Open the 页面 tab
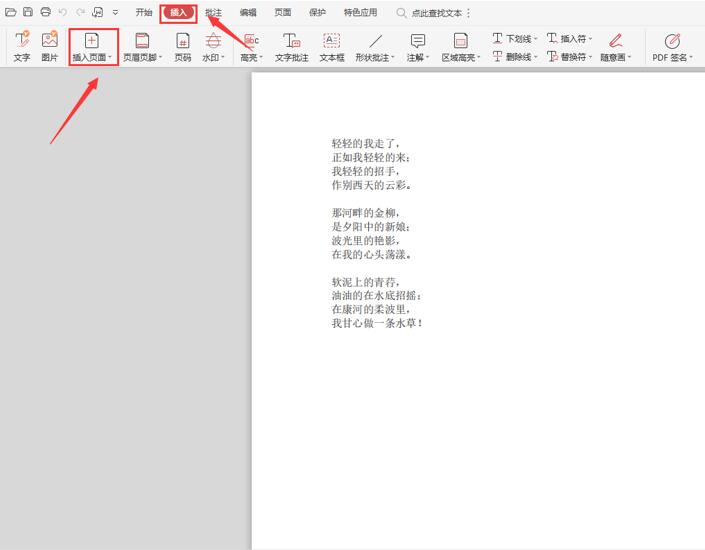 pos(283,13)
